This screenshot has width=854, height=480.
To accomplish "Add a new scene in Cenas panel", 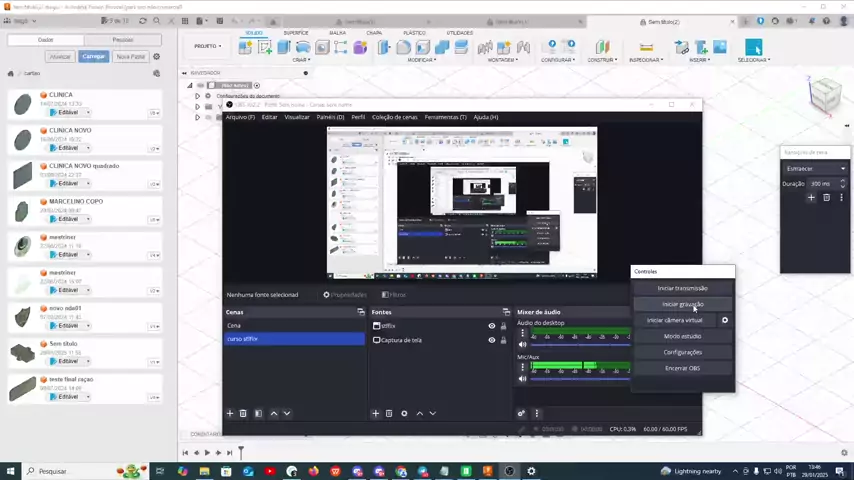I will point(230,413).
